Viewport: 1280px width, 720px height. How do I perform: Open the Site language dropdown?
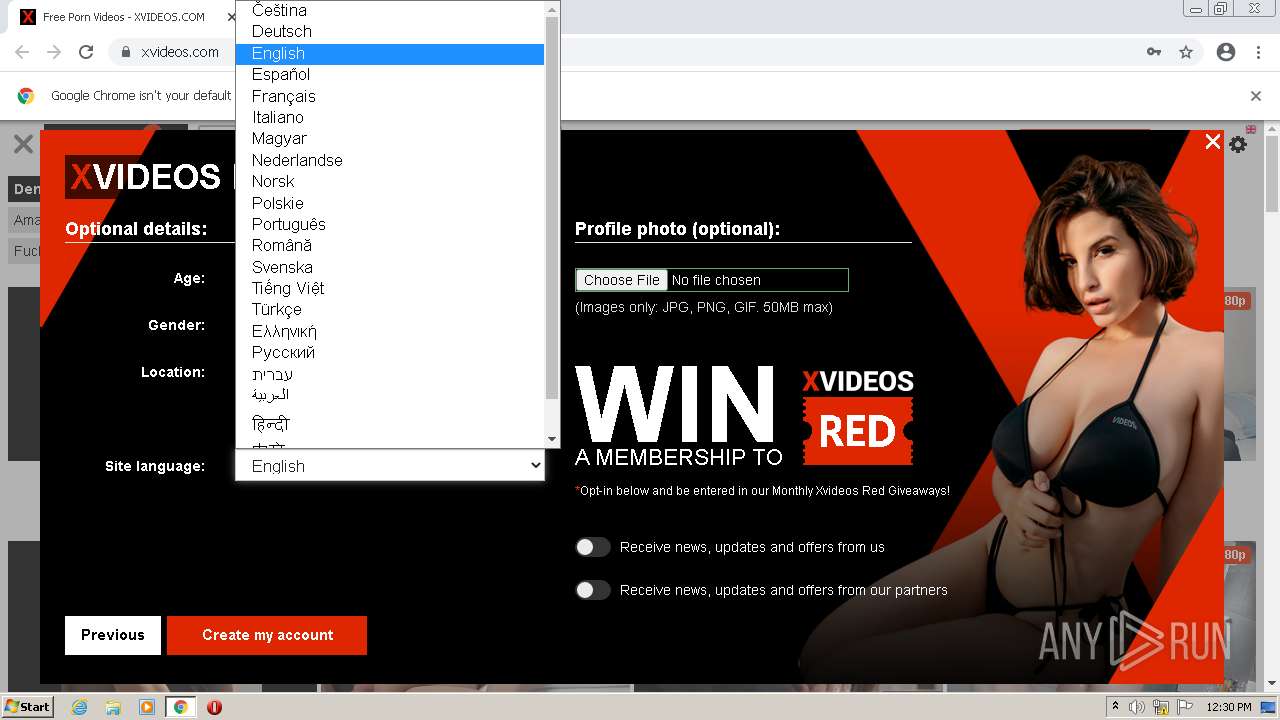tap(390, 466)
